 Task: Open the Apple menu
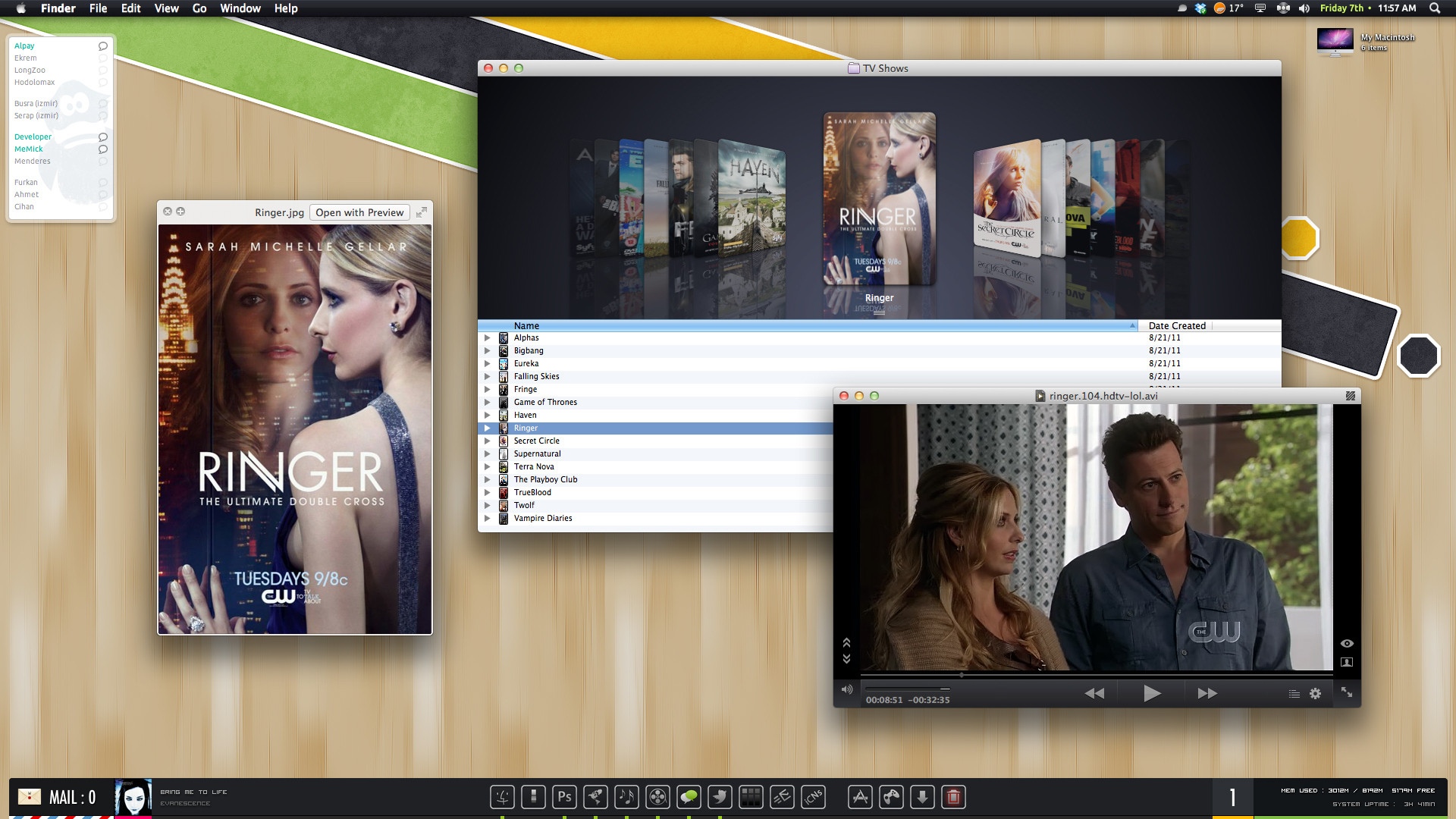pyautogui.click(x=21, y=8)
